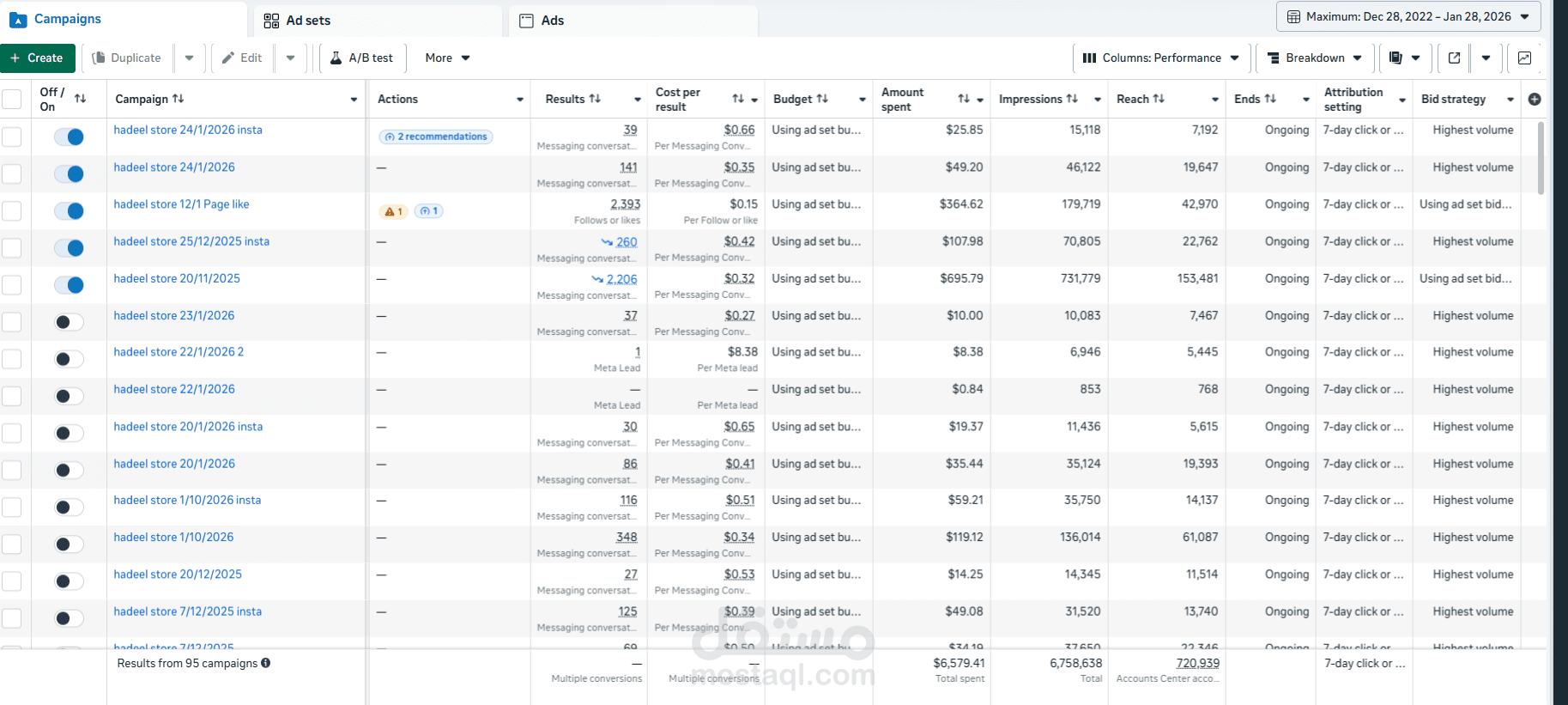Screen dimensions: 1568x705
Task: Start an A/B test
Action: point(362,58)
